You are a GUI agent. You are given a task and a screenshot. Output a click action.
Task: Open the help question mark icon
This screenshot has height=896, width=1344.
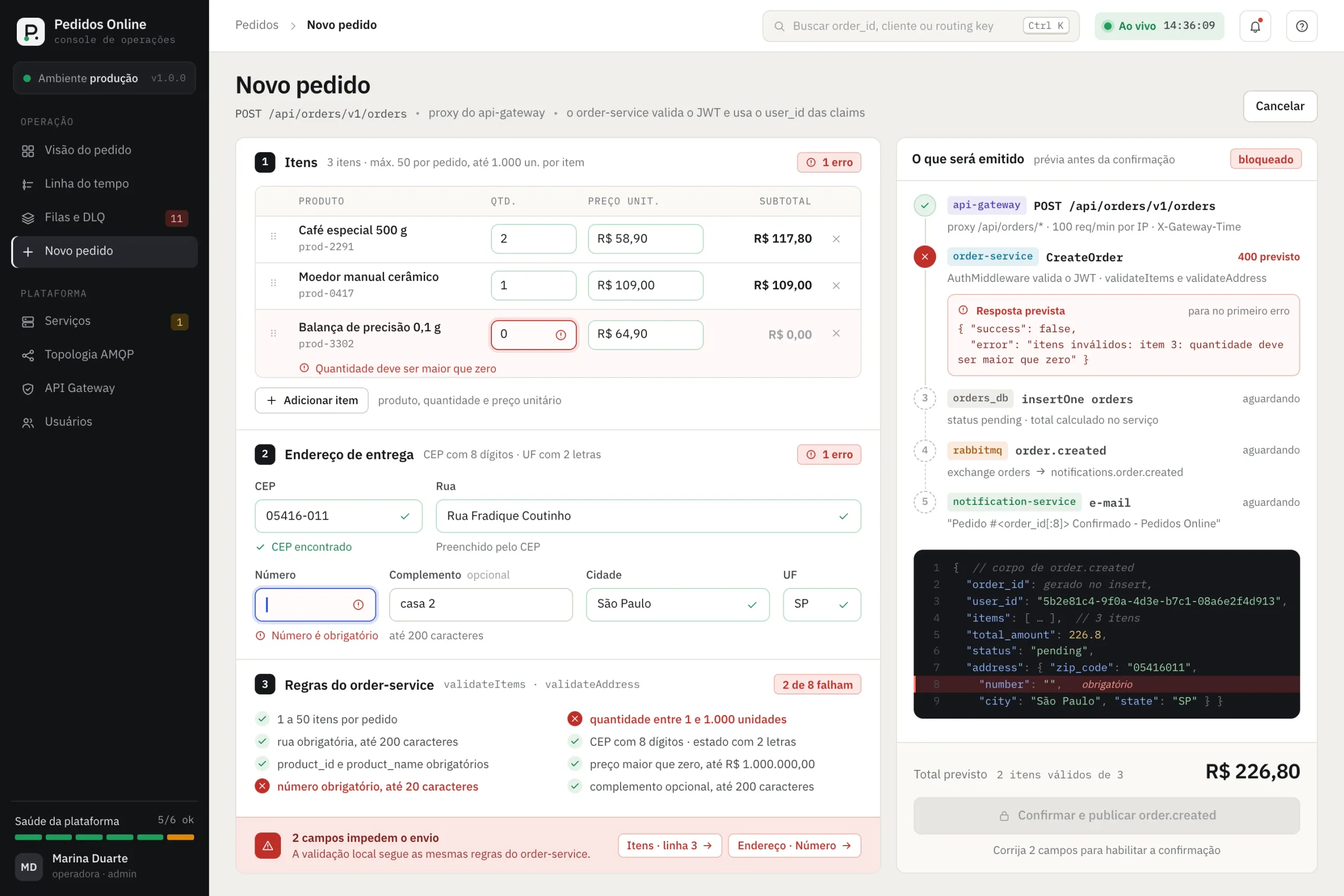(1301, 26)
